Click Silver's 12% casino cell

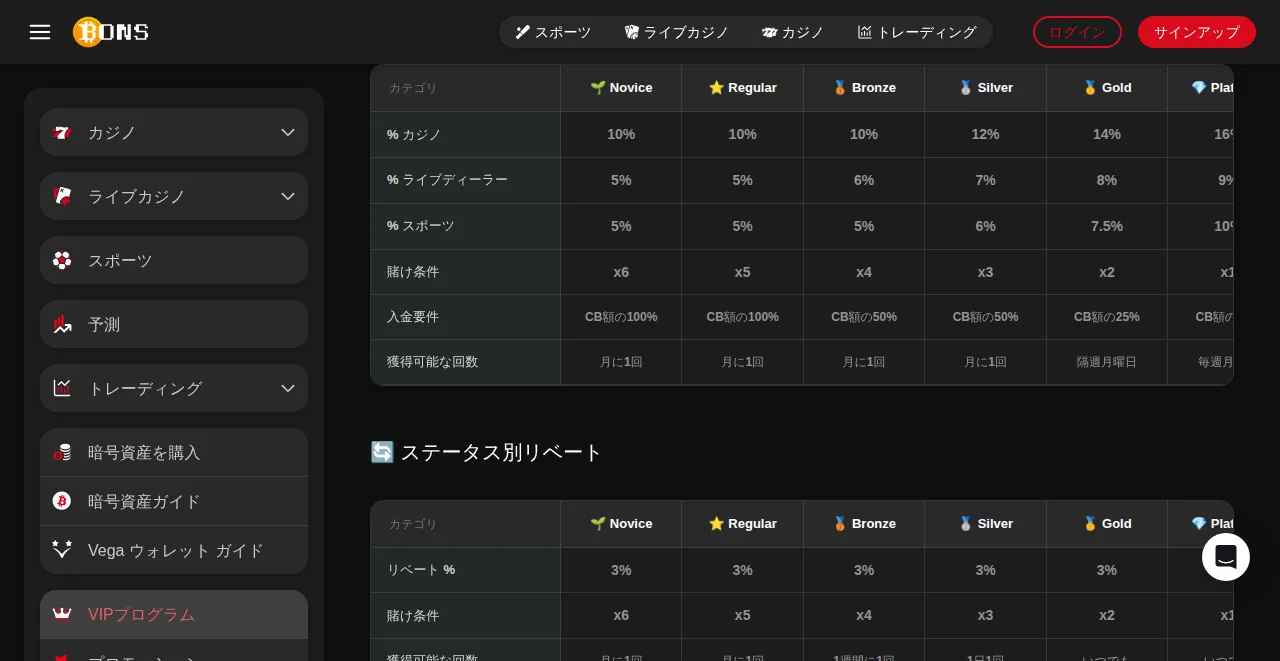pyautogui.click(x=985, y=134)
